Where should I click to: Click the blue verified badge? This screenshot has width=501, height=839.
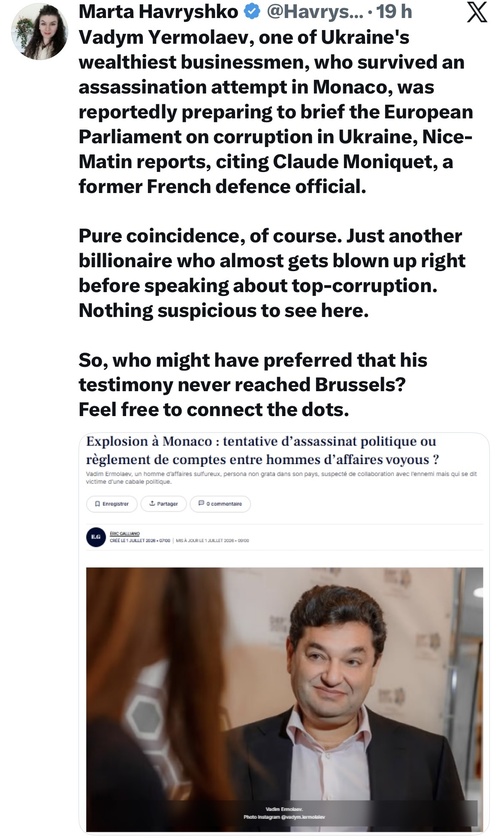tap(252, 11)
